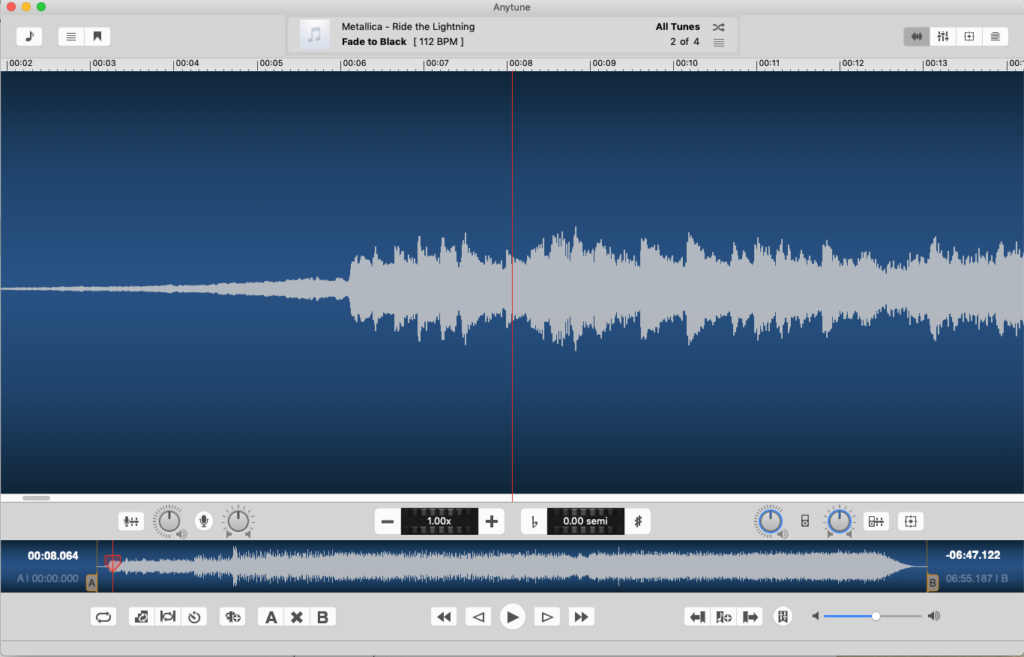Click the Play button
This screenshot has width=1024, height=657.
pos(513,617)
